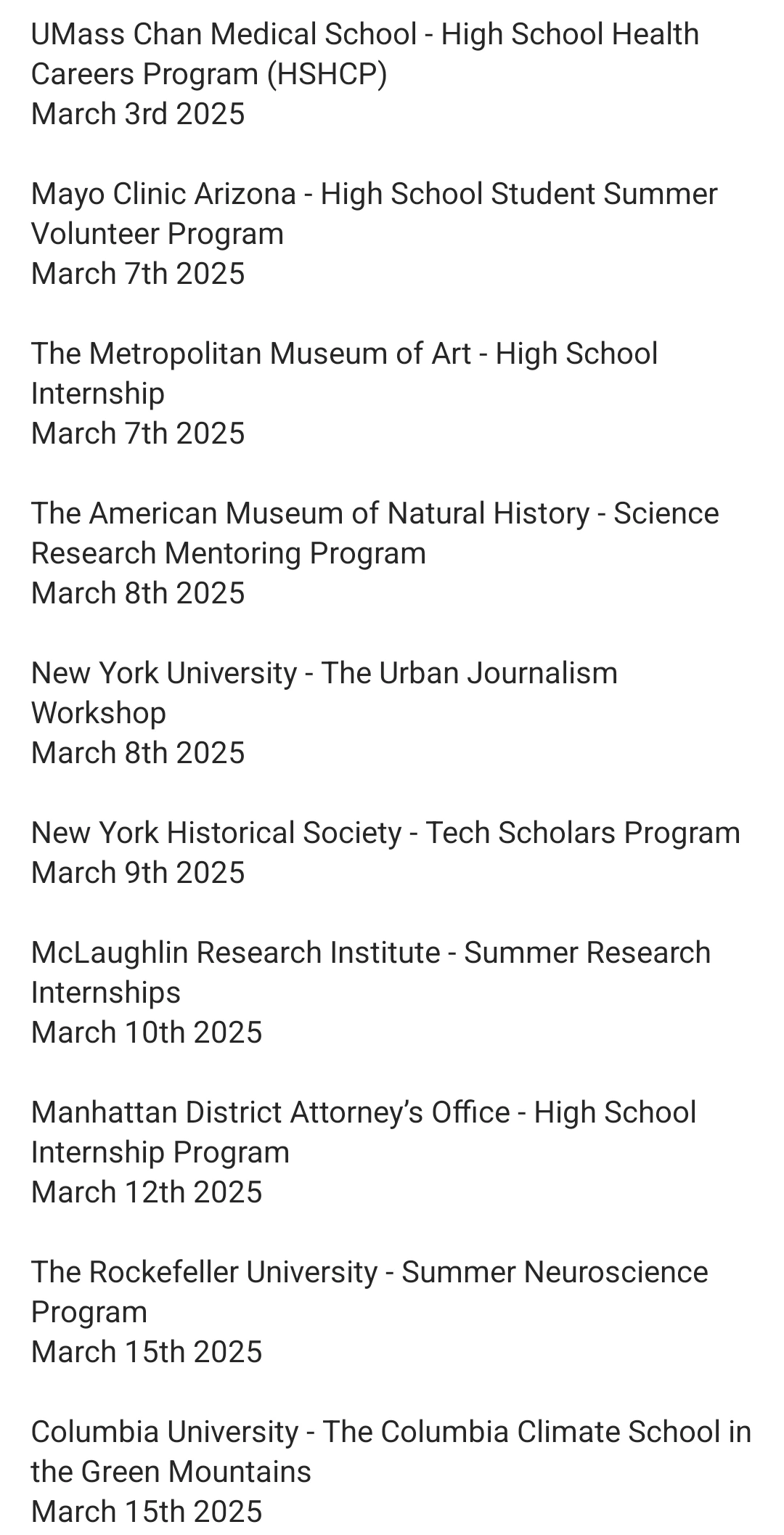784x1535 pixels.
Task: Open McLaughlin Research Institute Summer Research Internships
Action: point(371,972)
